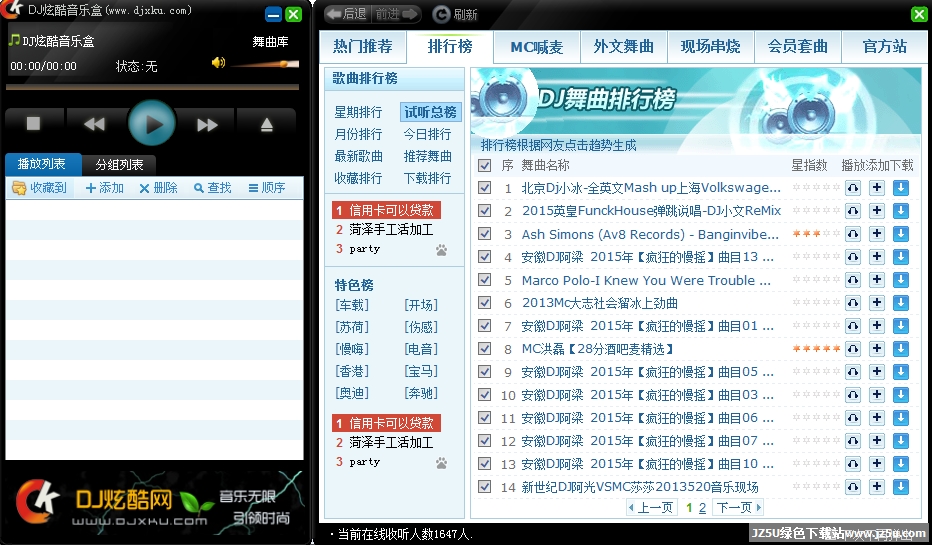The image size is (932, 545).
Task: Open the 现场串烧 tab
Action: click(710, 46)
